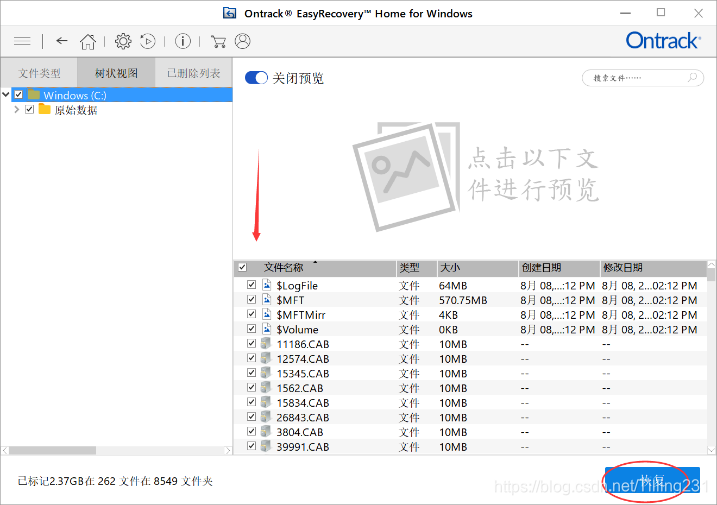This screenshot has height=505, width=717.
Task: Click the Ontrack logo
Action: [663, 41]
